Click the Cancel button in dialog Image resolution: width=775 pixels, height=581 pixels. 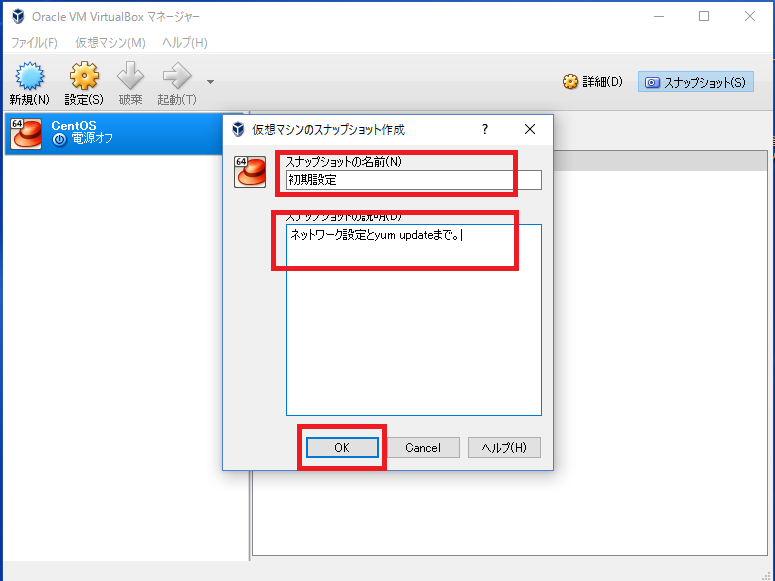click(x=423, y=447)
